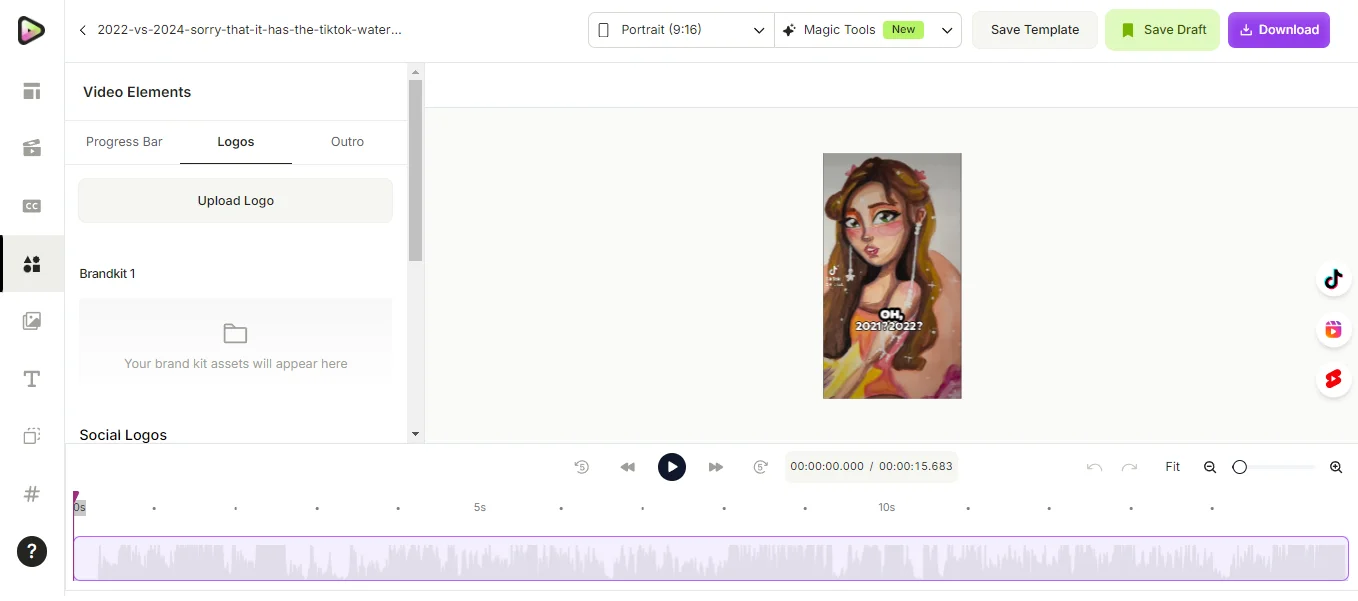This screenshot has width=1358, height=601.
Task: Click the YouTube Shorts share icon
Action: [x=1333, y=380]
